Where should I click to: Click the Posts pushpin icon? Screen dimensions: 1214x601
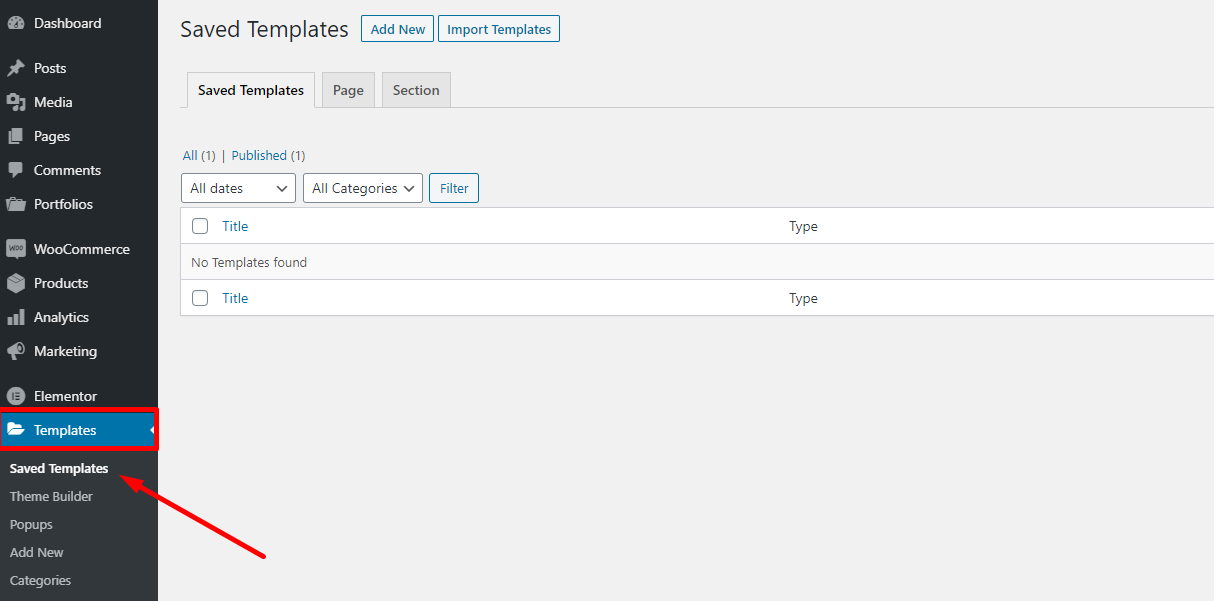(x=16, y=68)
